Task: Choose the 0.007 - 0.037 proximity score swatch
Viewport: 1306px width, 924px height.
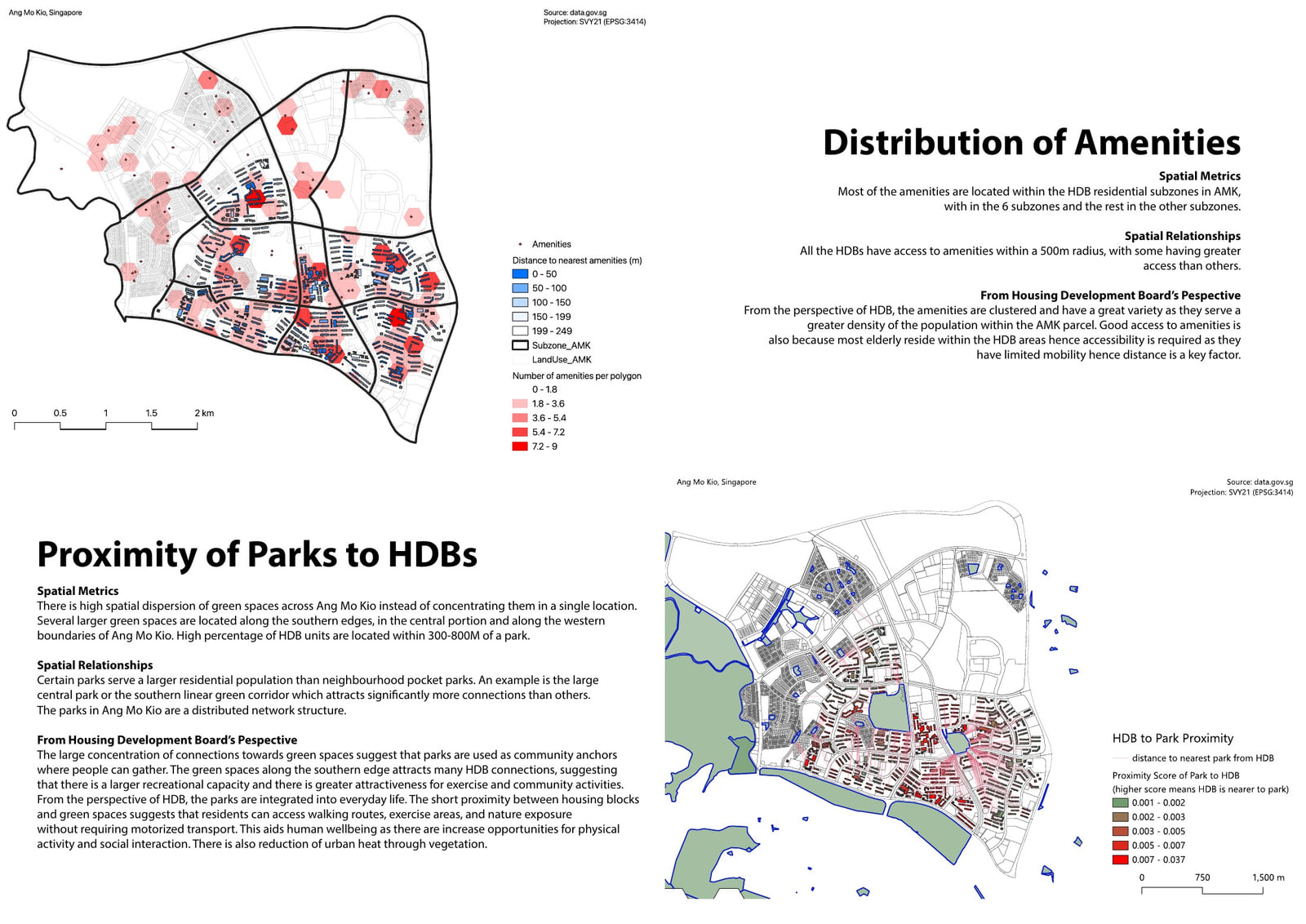Action: coord(1120,860)
